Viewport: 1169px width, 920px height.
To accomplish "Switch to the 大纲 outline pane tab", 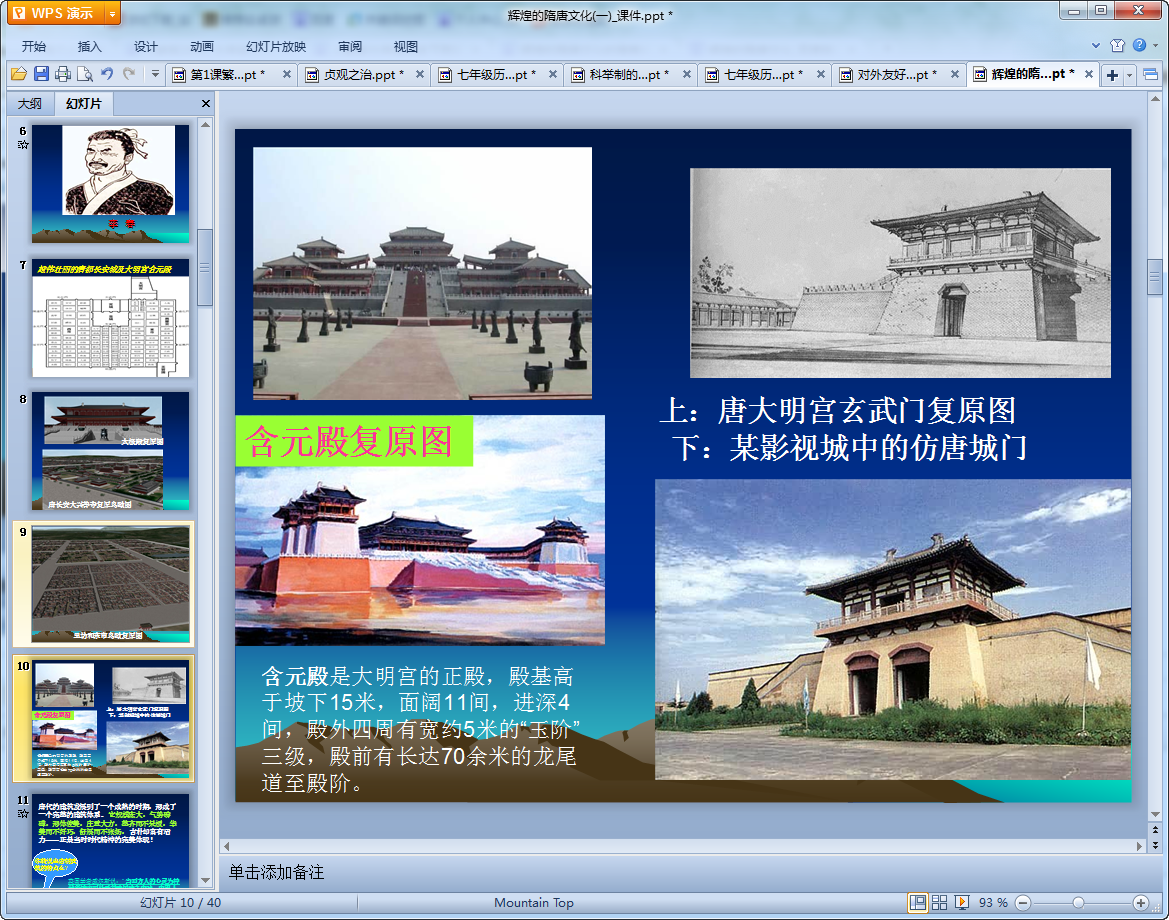I will pyautogui.click(x=30, y=103).
